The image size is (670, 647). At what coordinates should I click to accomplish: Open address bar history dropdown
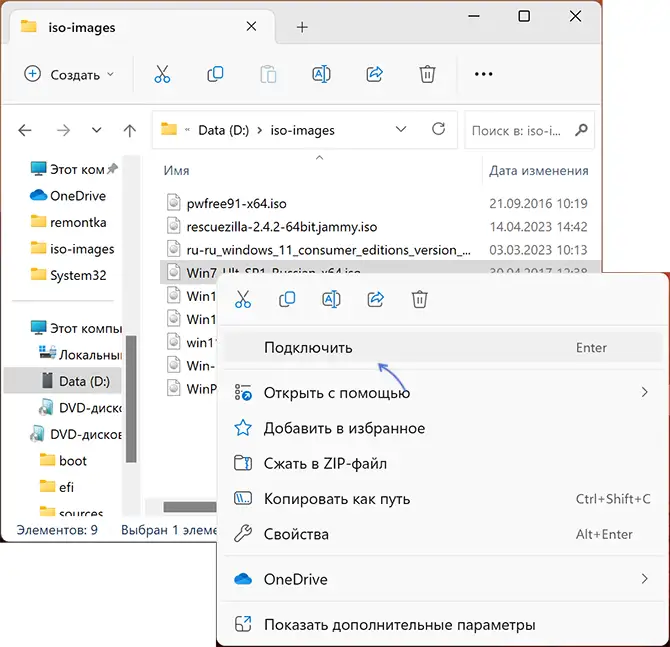click(401, 129)
